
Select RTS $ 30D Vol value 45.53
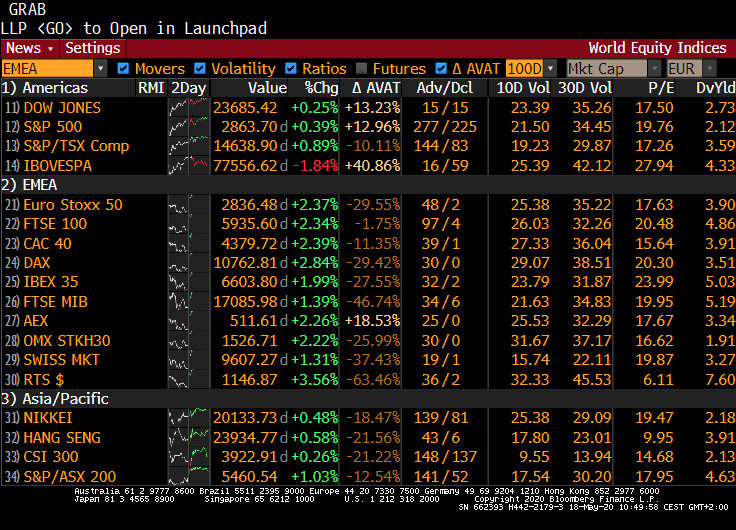coord(592,379)
